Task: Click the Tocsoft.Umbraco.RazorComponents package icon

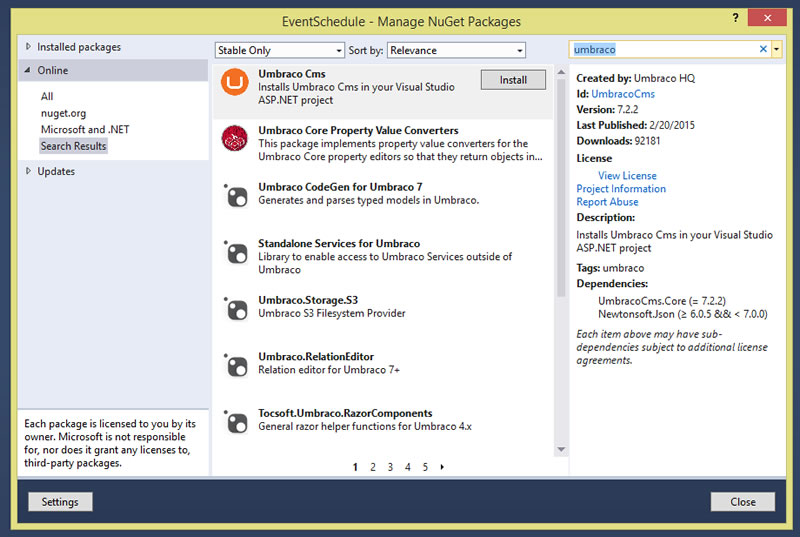Action: [236, 422]
